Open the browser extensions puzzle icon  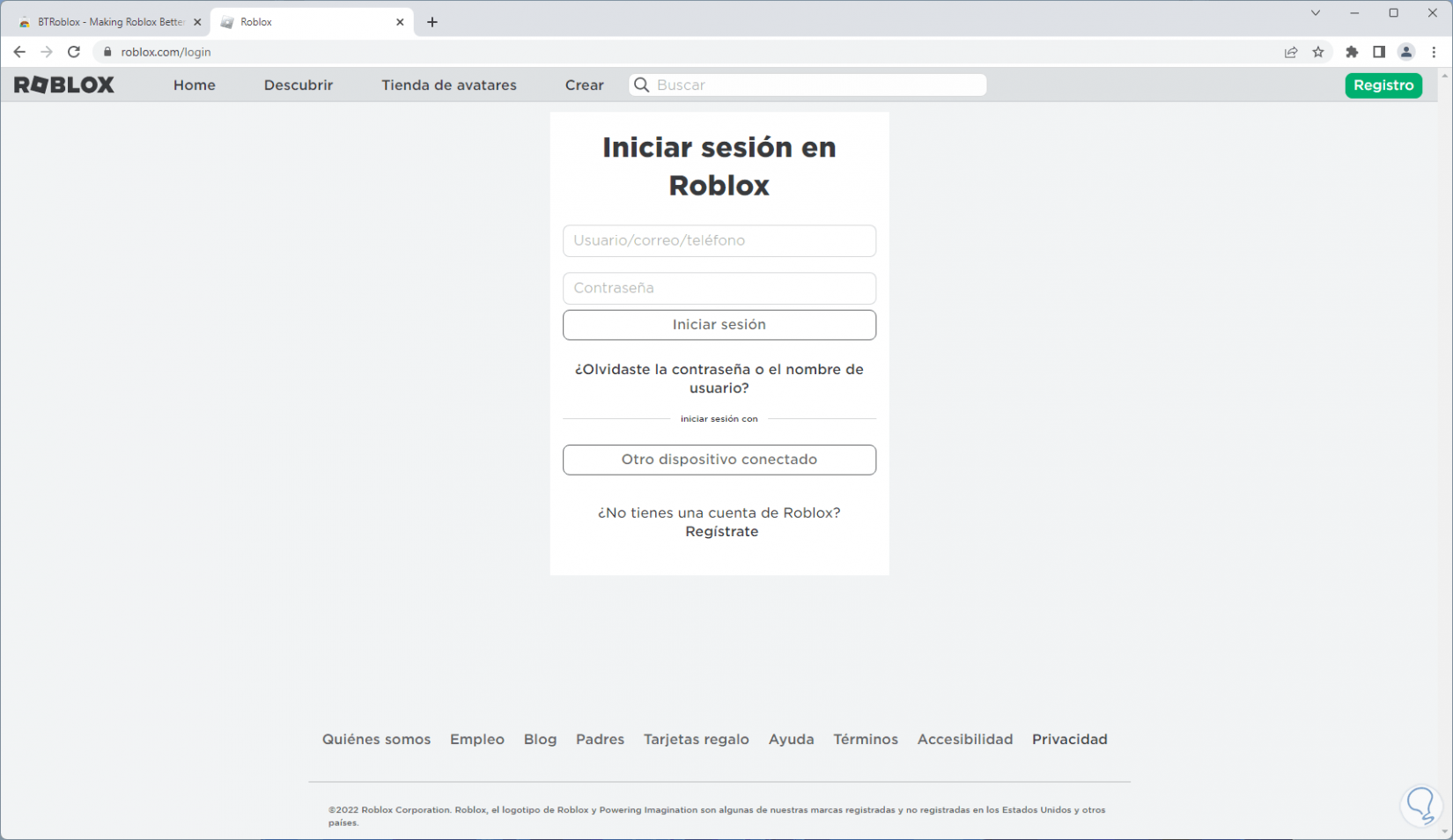(1352, 52)
